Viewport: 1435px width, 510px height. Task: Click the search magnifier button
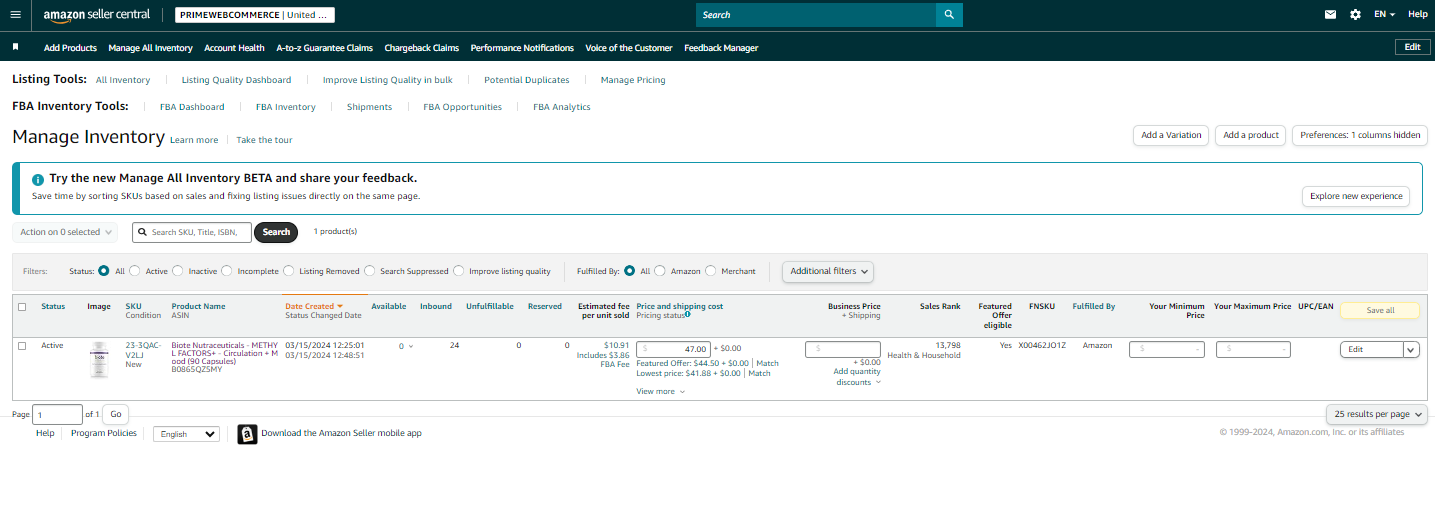click(x=949, y=15)
